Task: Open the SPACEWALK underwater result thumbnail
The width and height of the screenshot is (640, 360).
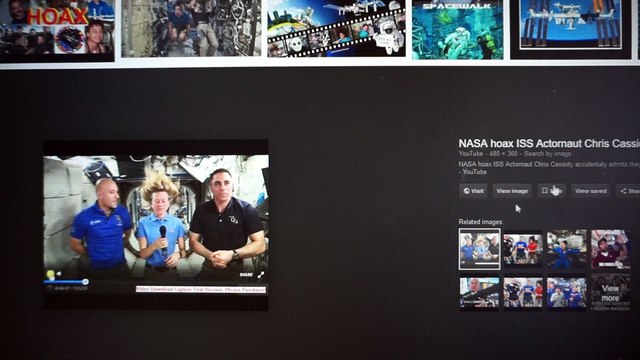Action: click(x=458, y=29)
